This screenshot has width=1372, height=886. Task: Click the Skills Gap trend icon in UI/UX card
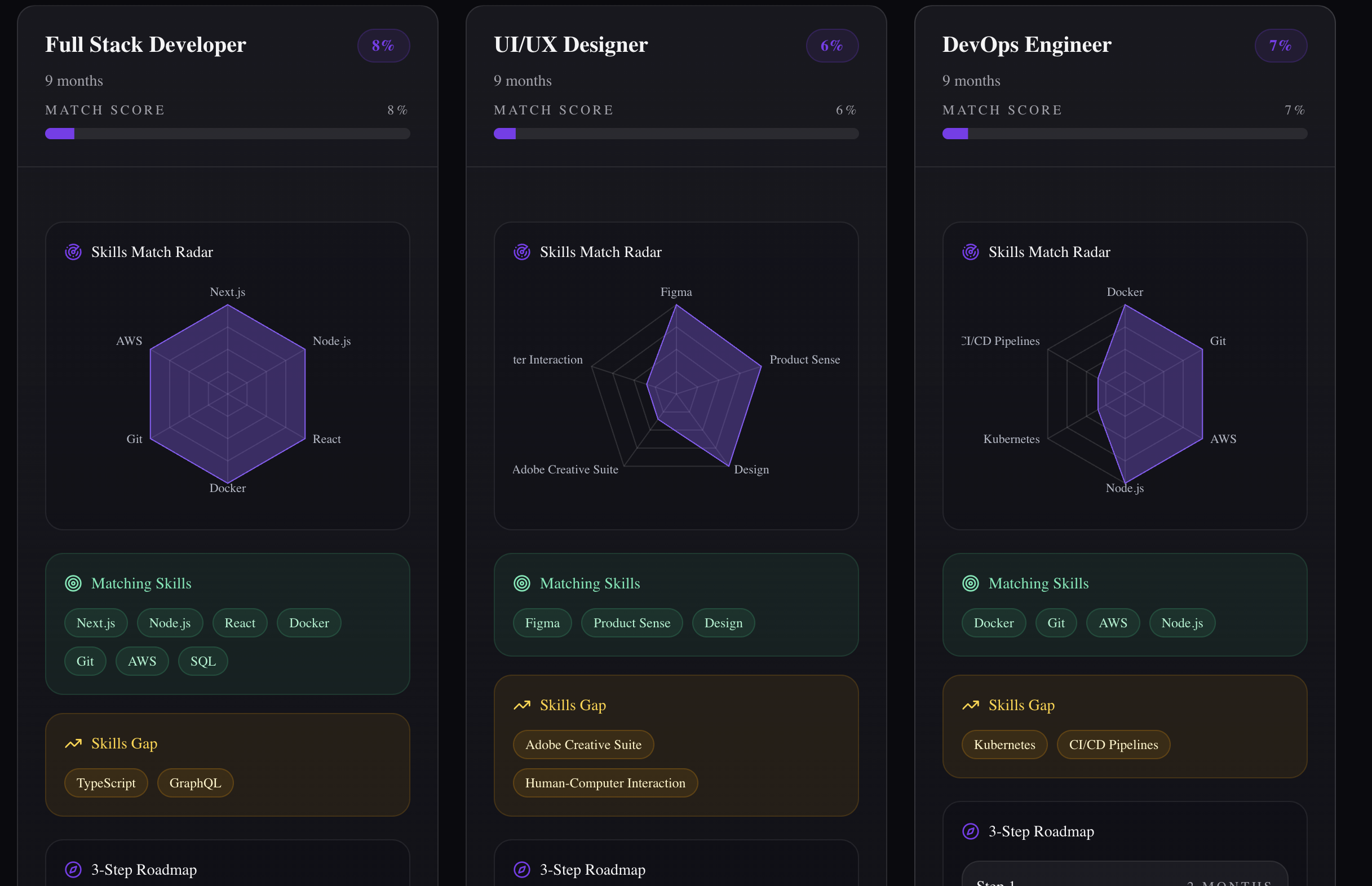pyautogui.click(x=522, y=705)
